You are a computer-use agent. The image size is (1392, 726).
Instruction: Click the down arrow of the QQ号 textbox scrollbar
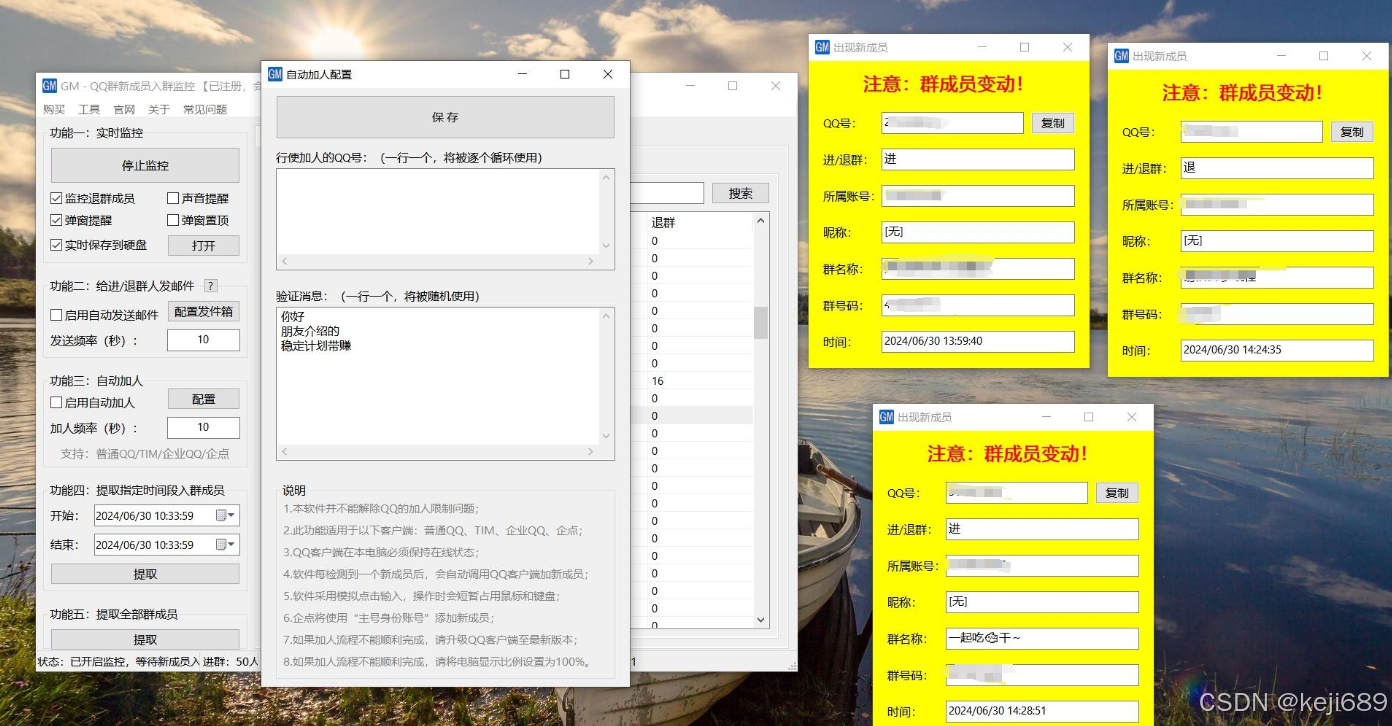click(606, 245)
